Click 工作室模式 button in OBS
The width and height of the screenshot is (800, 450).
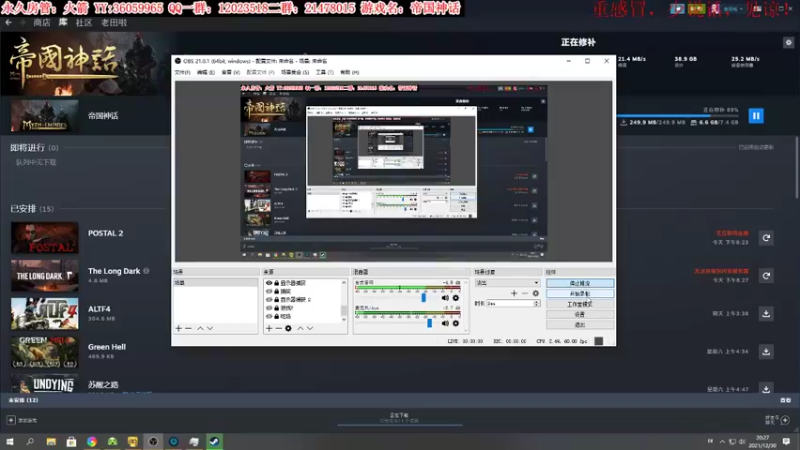tap(580, 304)
